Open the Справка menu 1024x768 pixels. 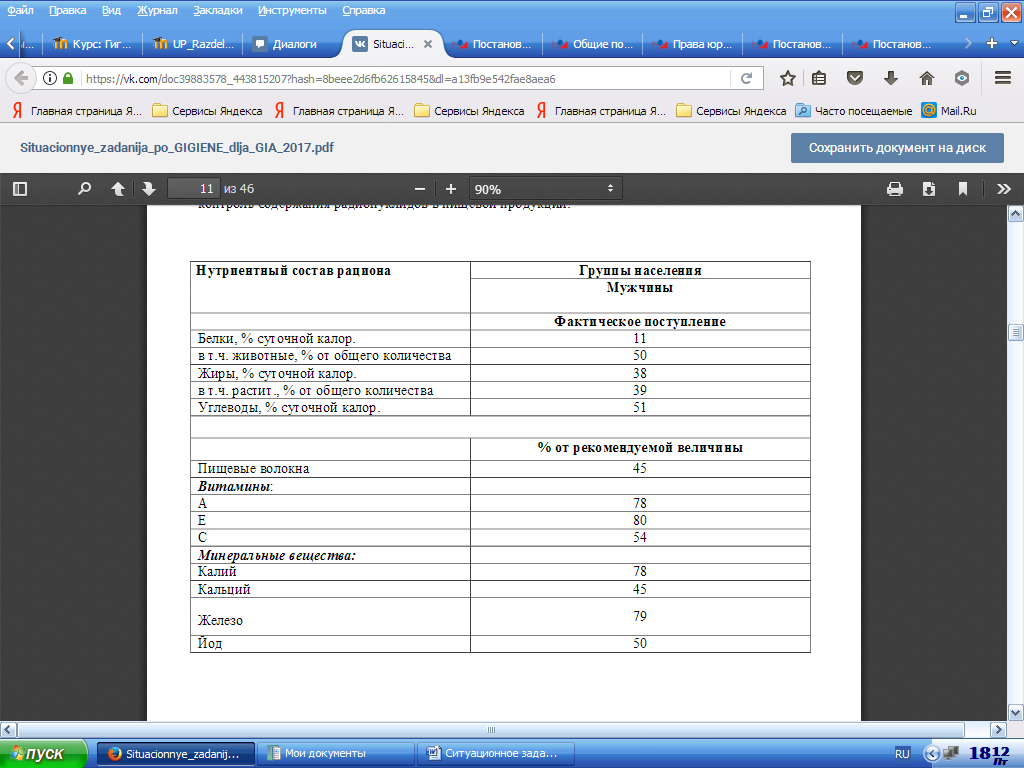click(364, 10)
